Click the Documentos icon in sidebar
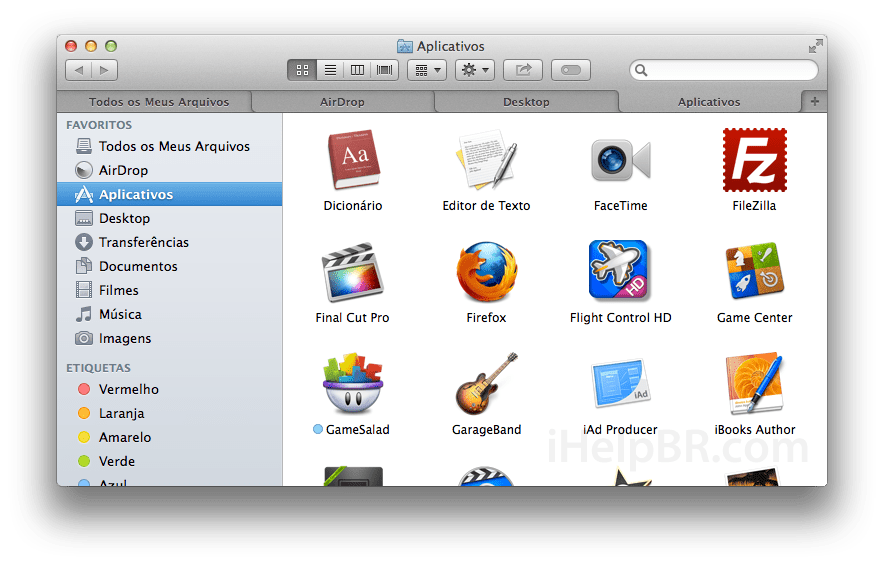 coord(84,266)
